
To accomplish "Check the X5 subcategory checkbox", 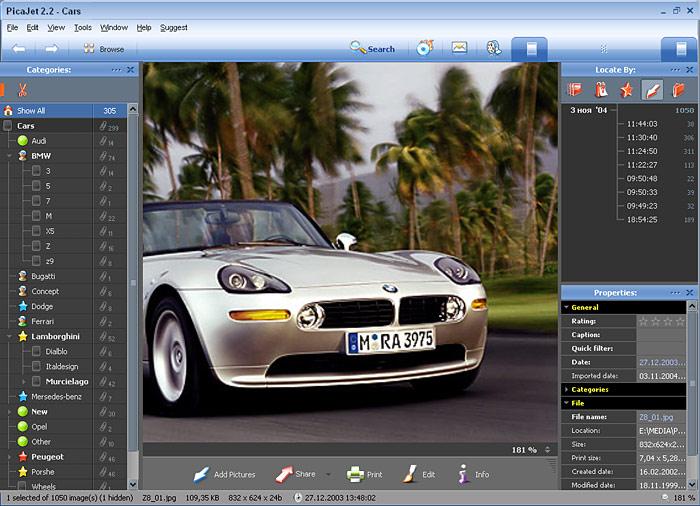I will [x=36, y=231].
